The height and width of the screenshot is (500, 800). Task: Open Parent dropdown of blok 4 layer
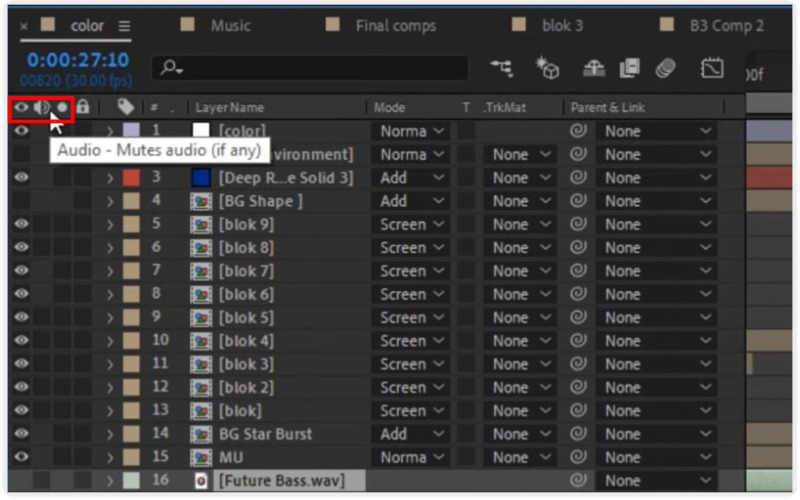click(657, 341)
